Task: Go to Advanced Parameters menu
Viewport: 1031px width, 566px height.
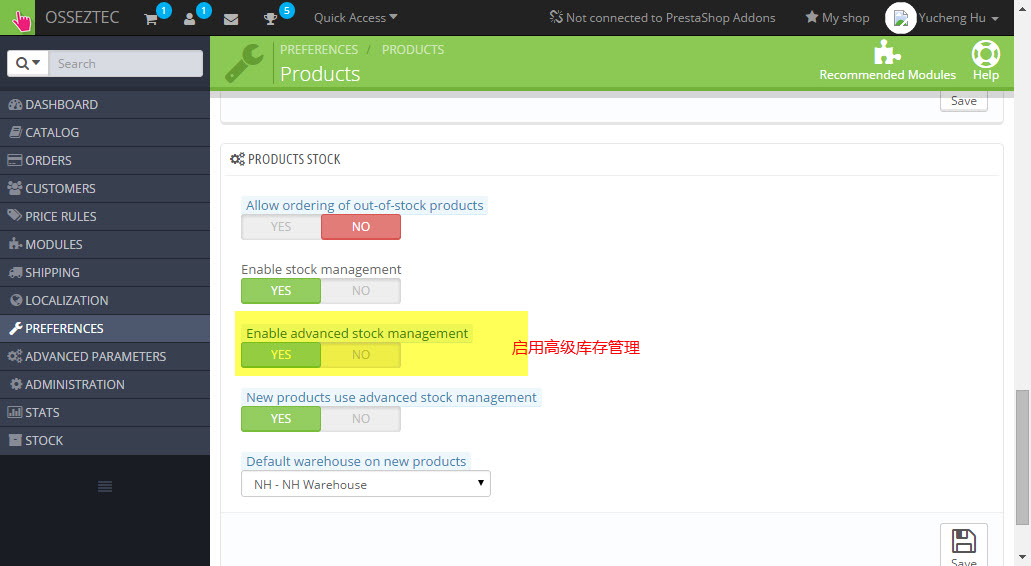Action: 95,356
